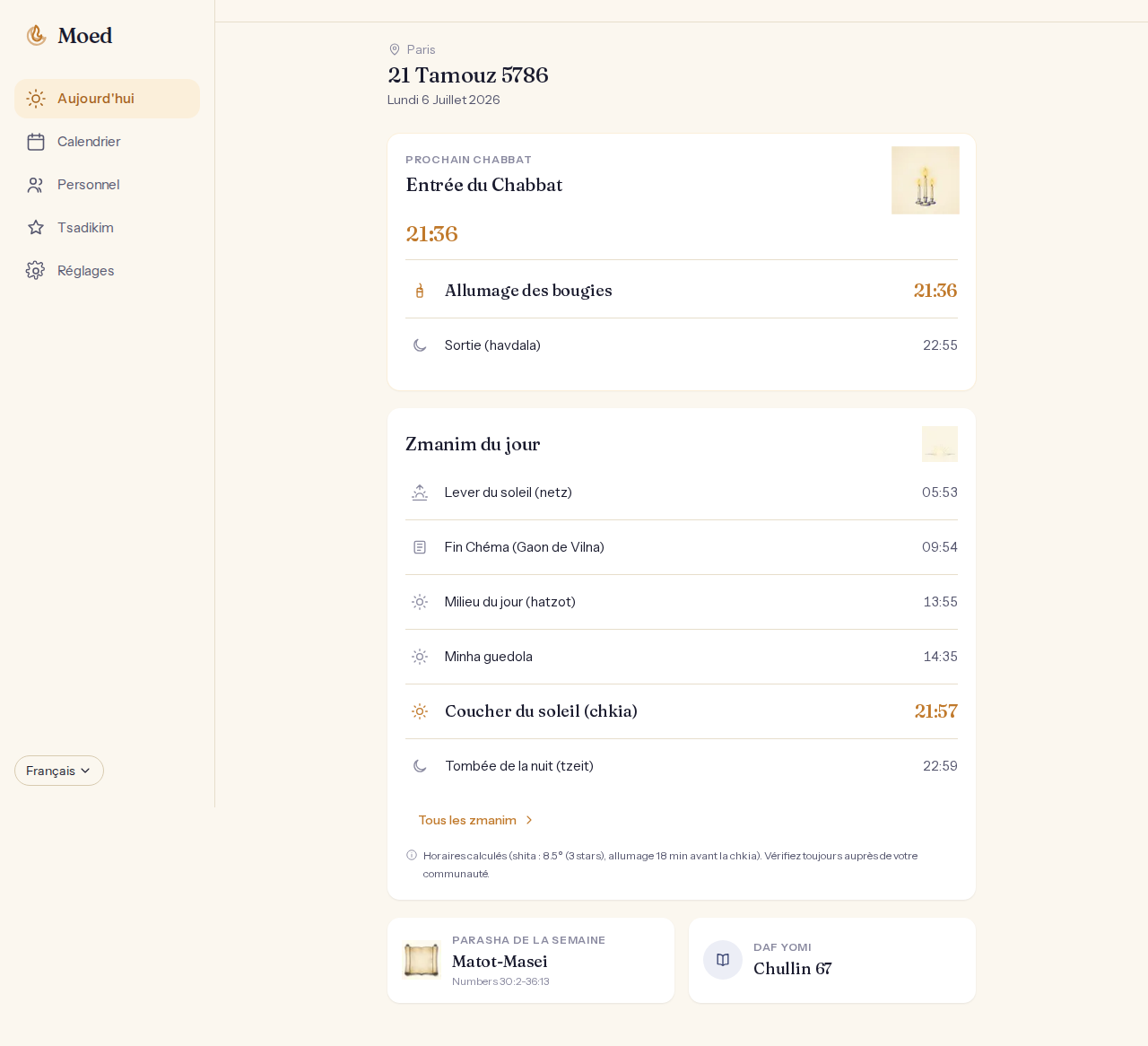
Task: Click the sun icon beside Aujourd'hui
Action: (36, 99)
